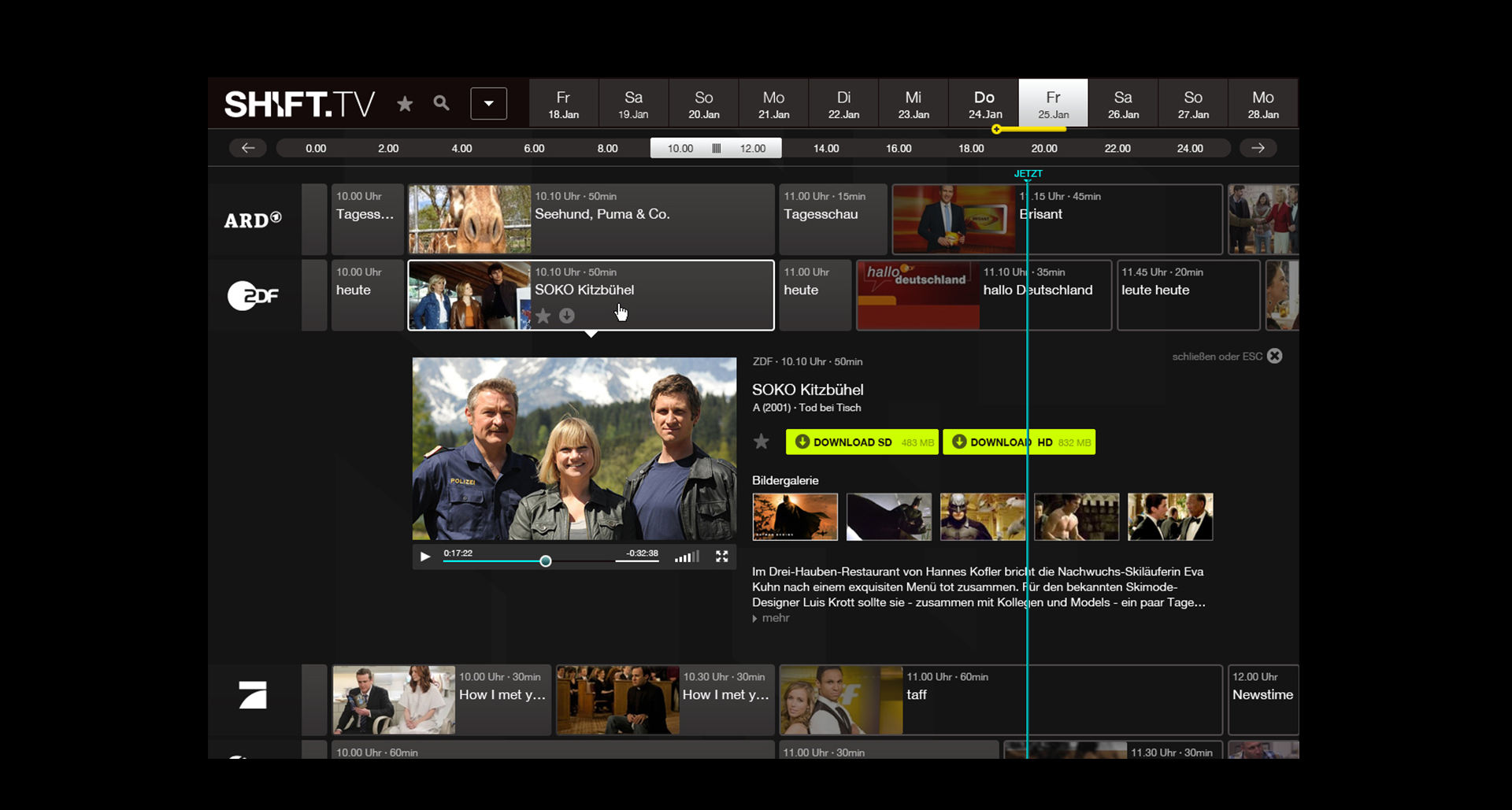1512x810 pixels.
Task: Click the JETZT timeline marker
Action: 1028,174
